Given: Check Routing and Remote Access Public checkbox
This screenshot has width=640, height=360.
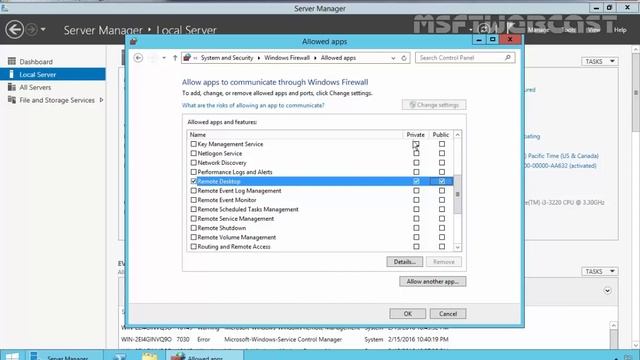Looking at the screenshot, I should [x=442, y=247].
